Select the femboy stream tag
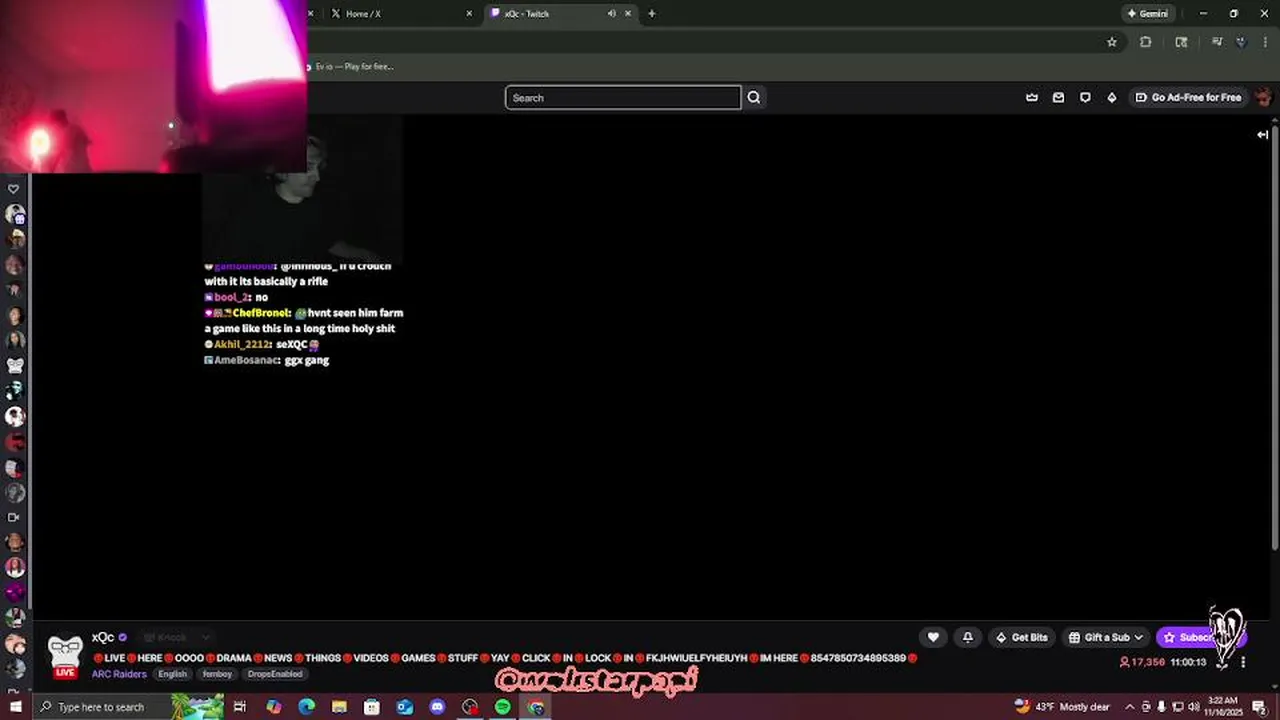 click(217, 674)
